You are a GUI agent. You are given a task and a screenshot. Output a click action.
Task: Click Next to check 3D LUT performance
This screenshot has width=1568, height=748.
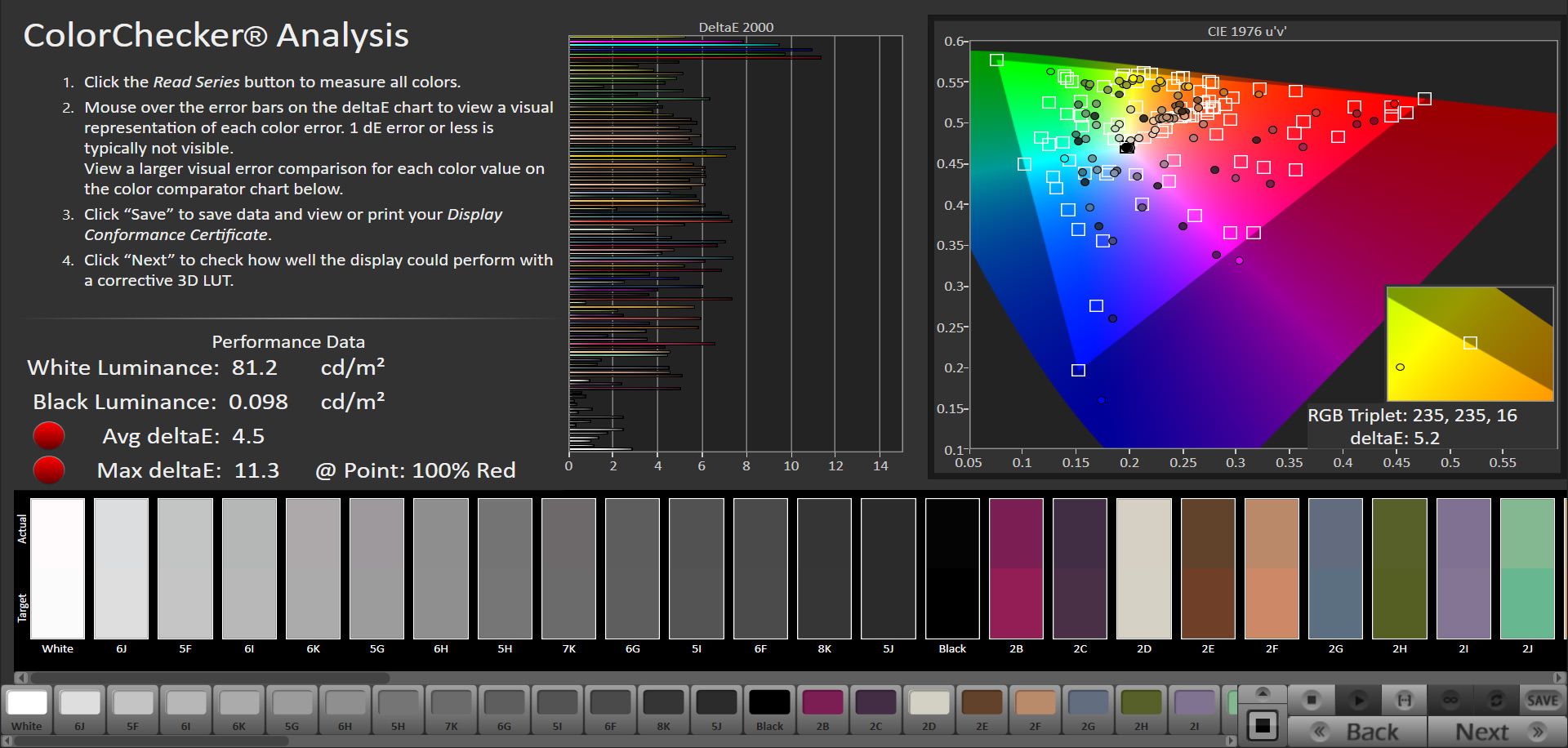(x=1496, y=732)
